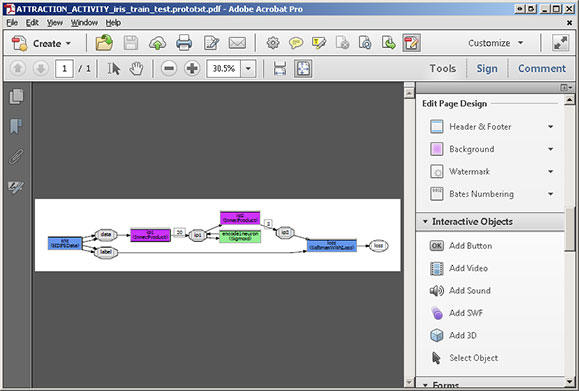Toggle read mode with expand arrows icon

(560, 43)
